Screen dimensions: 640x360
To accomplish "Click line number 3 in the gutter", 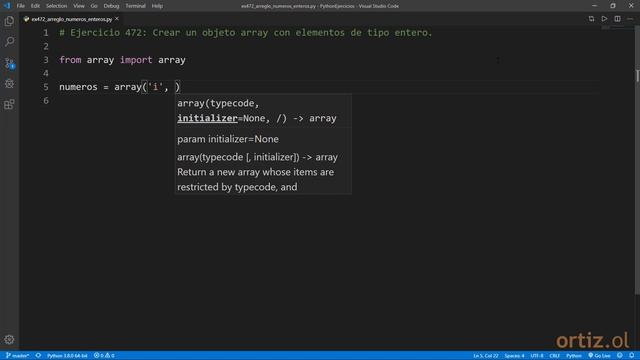I will pyautogui.click(x=46, y=60).
